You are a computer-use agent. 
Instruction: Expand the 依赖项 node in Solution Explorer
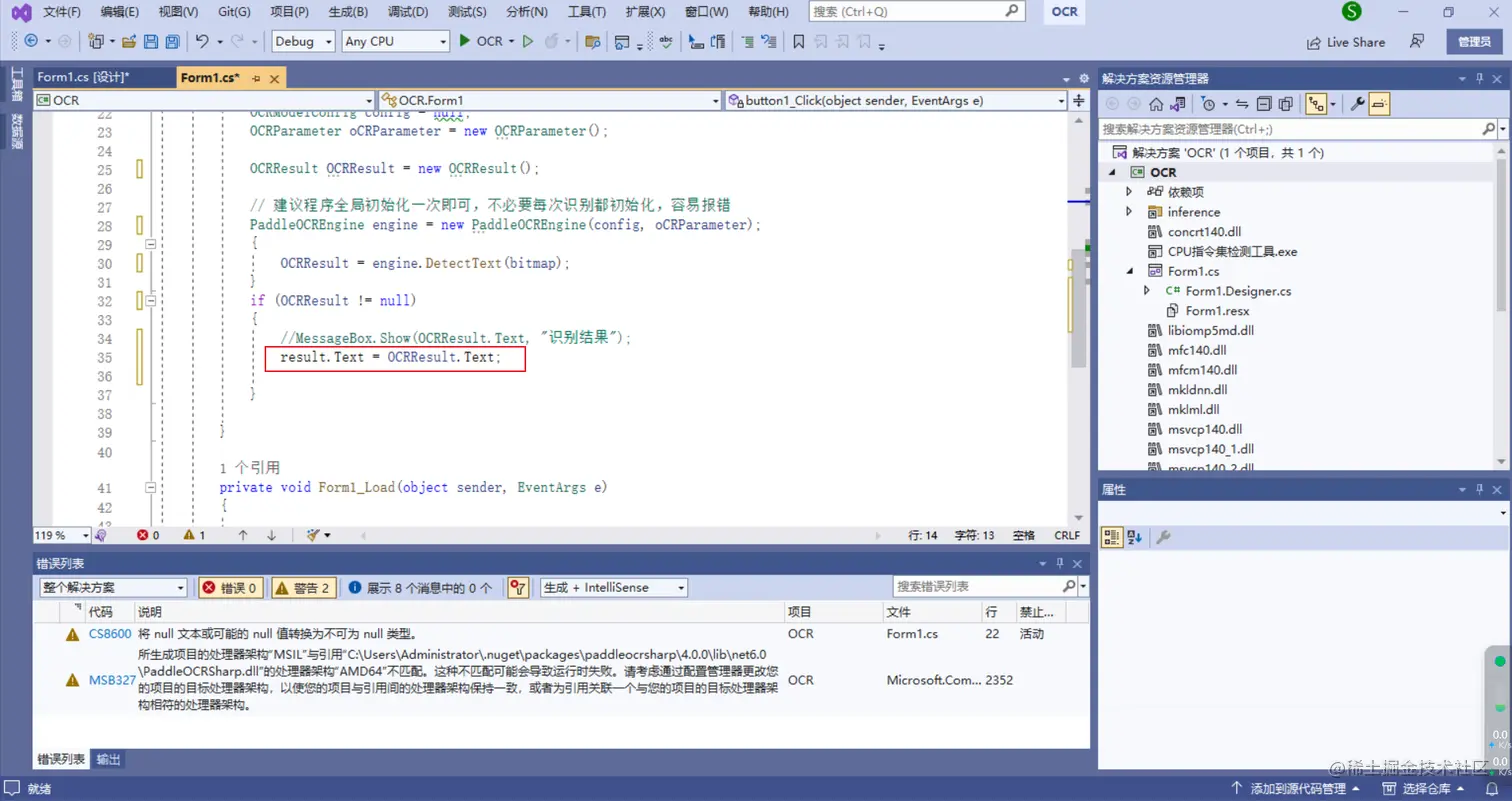click(x=1129, y=192)
